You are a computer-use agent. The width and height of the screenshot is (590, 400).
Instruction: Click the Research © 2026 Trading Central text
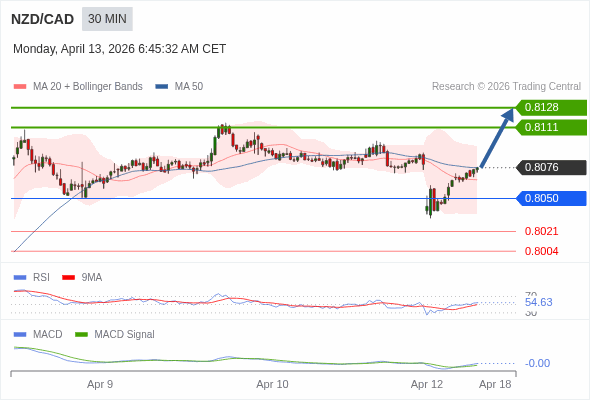(x=506, y=87)
